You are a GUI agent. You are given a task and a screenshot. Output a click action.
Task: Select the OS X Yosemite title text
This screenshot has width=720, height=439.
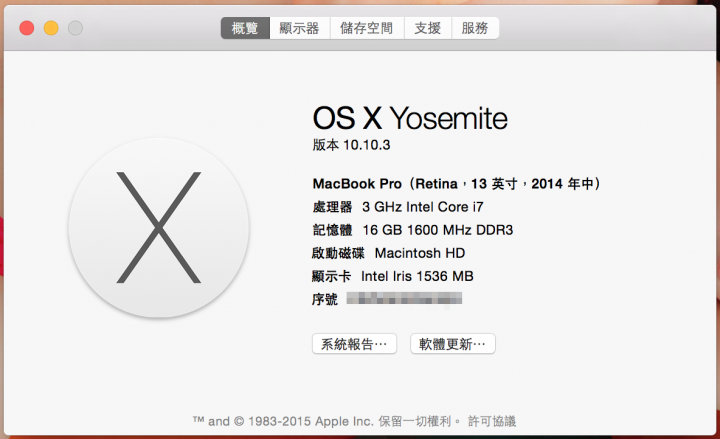(x=410, y=118)
